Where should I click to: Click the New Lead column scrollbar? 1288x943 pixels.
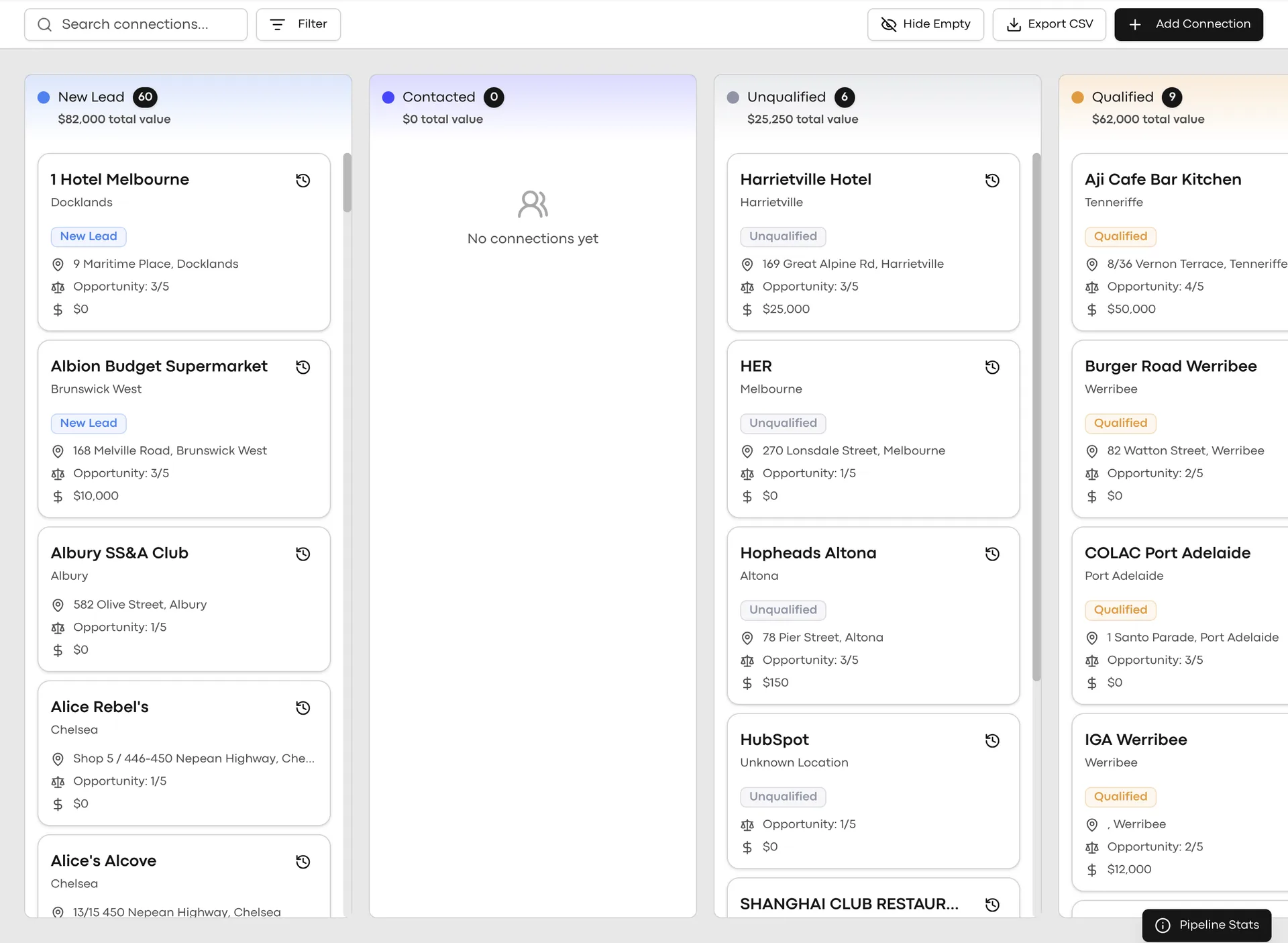pos(347,183)
